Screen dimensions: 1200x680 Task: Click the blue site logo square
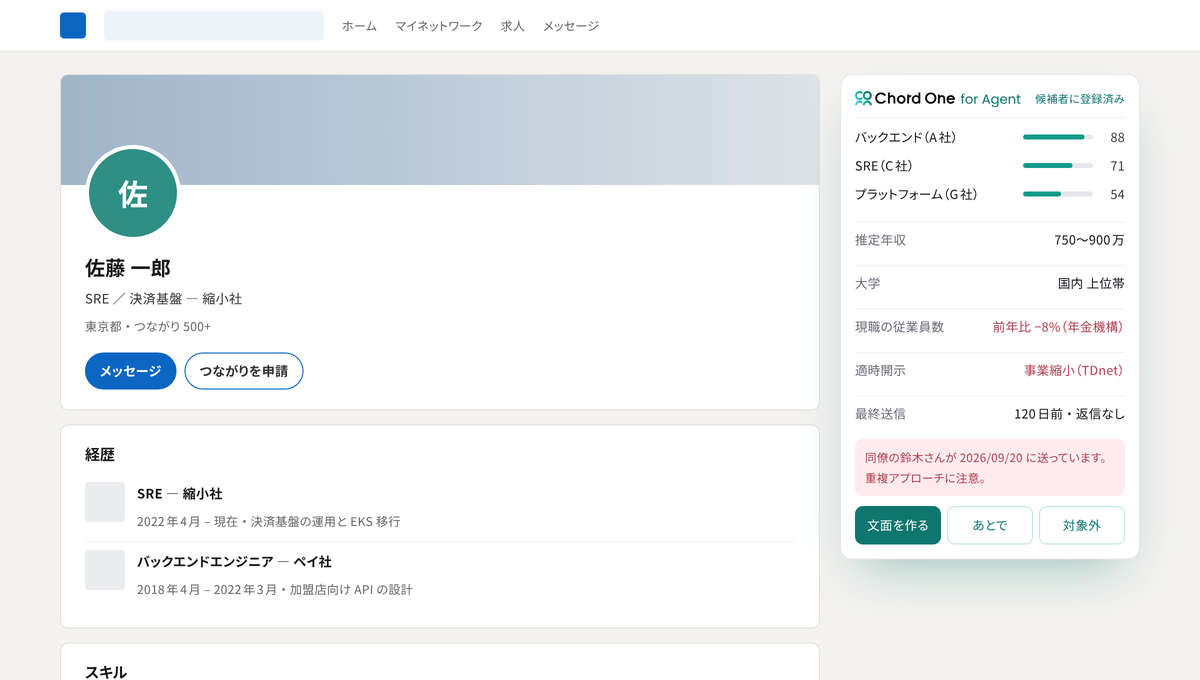point(73,25)
